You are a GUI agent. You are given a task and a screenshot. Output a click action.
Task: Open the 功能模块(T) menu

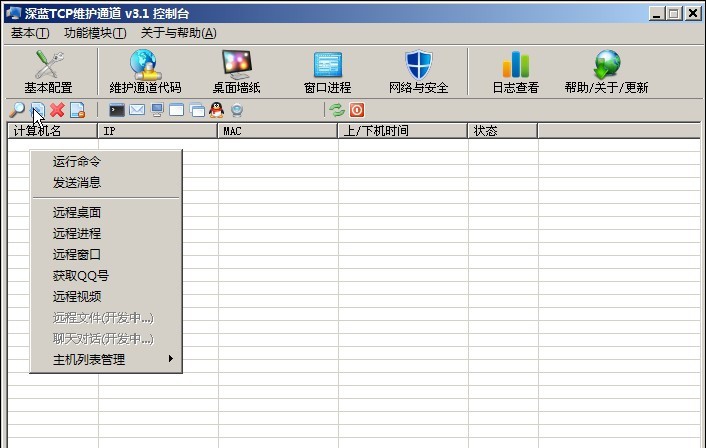click(95, 33)
